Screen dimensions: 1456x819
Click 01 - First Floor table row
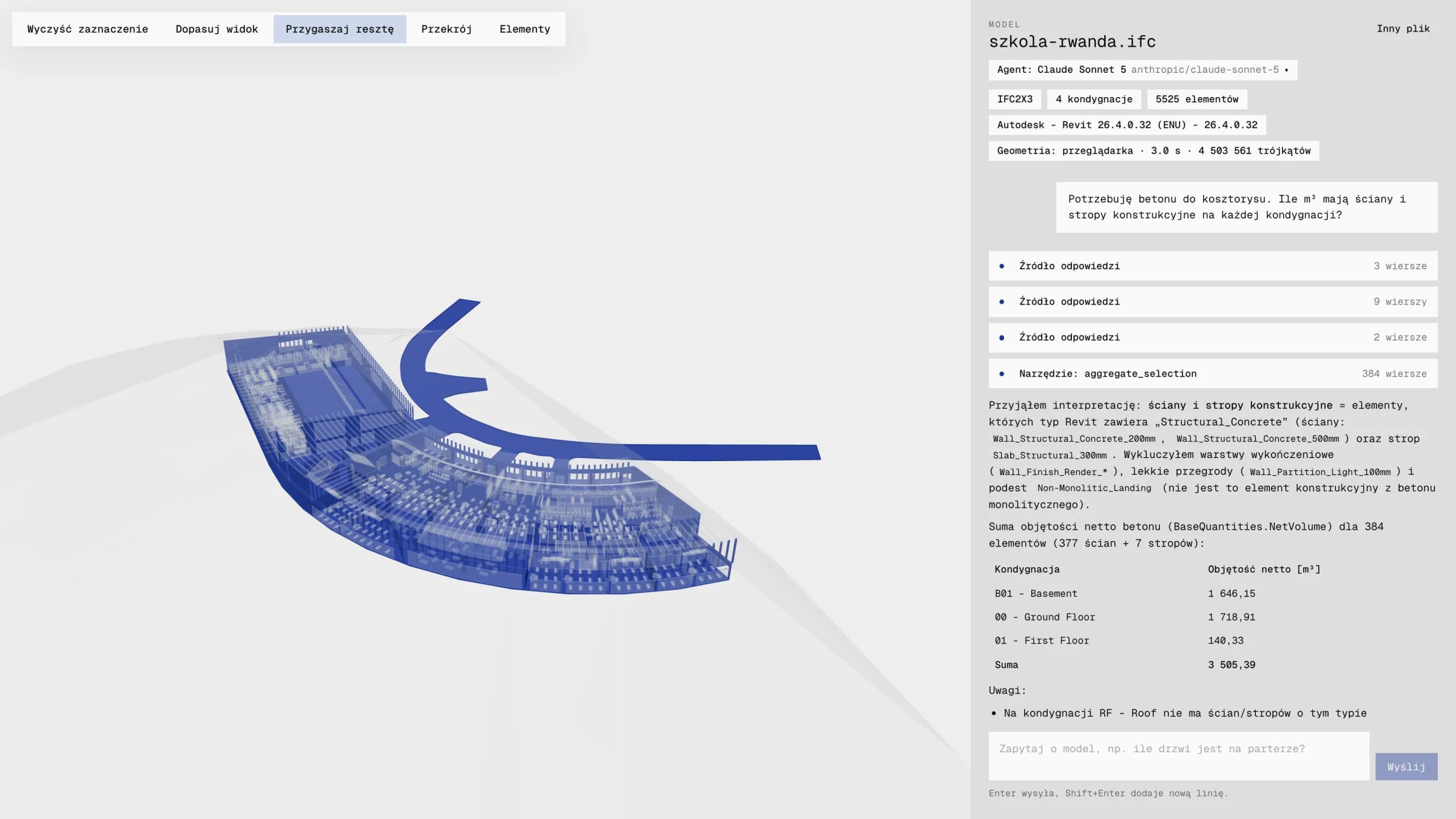1213,641
